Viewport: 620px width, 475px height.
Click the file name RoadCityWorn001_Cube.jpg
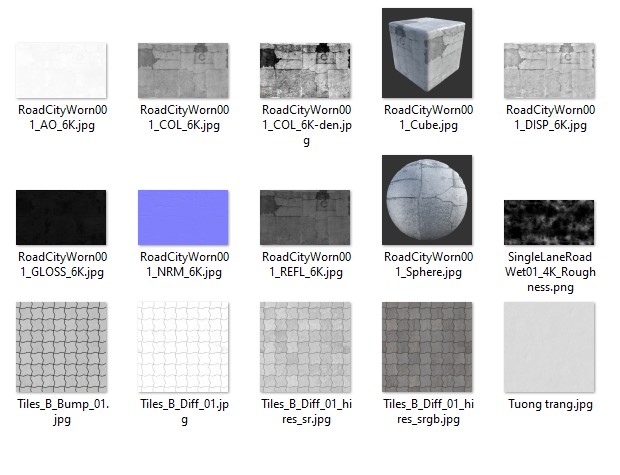coord(429,117)
